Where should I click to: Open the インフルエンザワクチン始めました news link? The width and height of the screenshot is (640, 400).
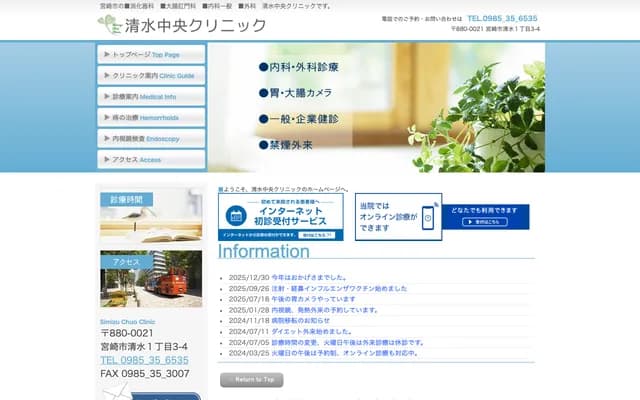(339, 289)
